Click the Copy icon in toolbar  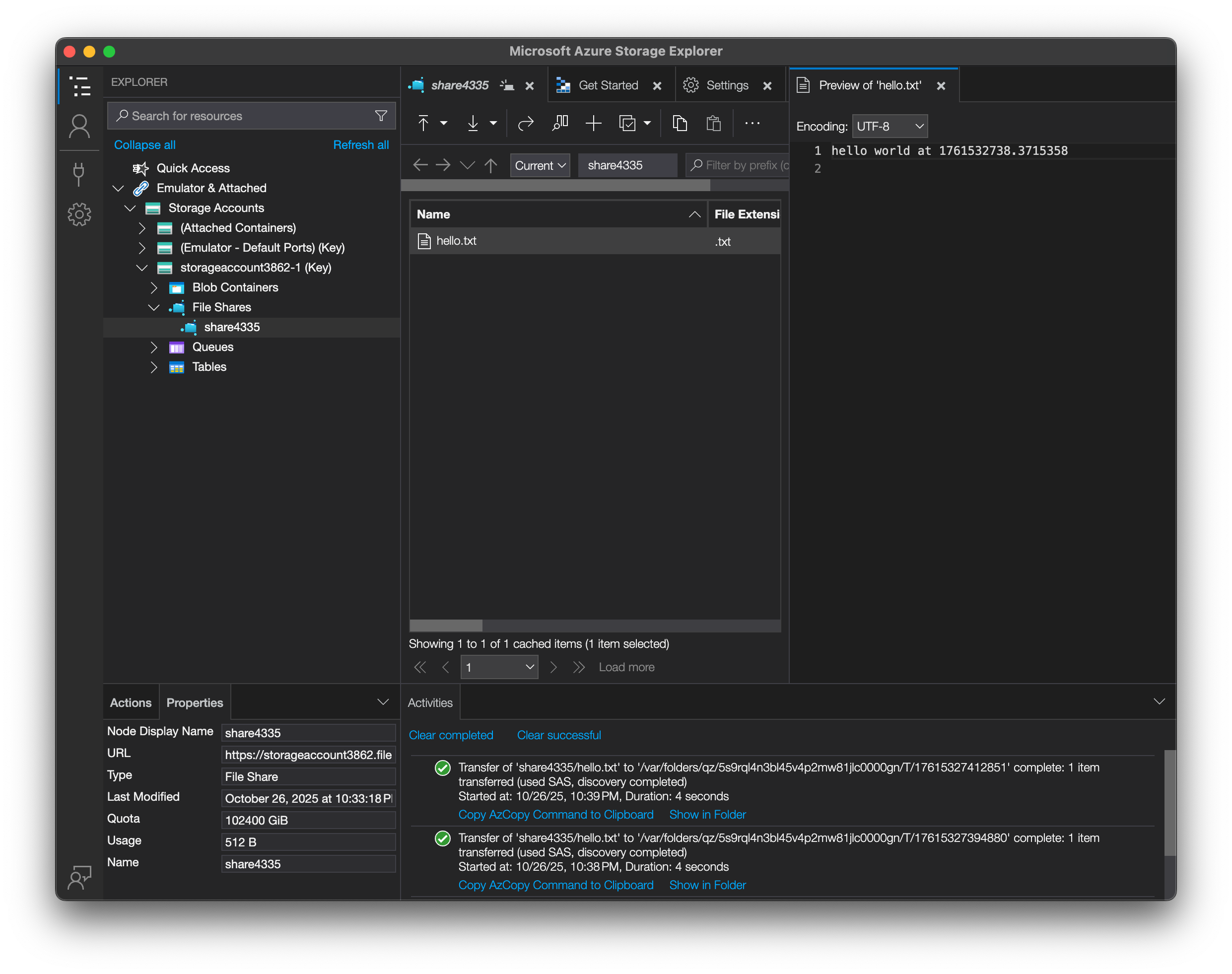pyautogui.click(x=680, y=123)
